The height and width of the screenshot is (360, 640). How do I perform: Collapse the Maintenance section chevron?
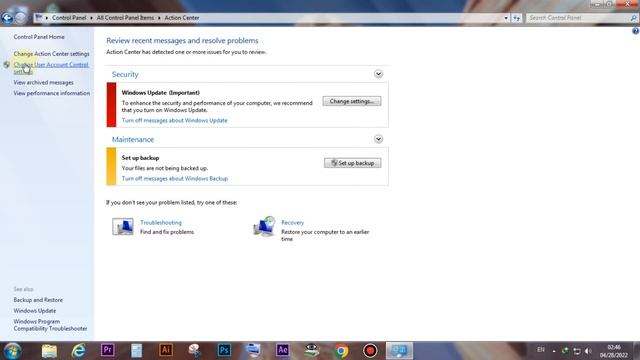tap(378, 139)
